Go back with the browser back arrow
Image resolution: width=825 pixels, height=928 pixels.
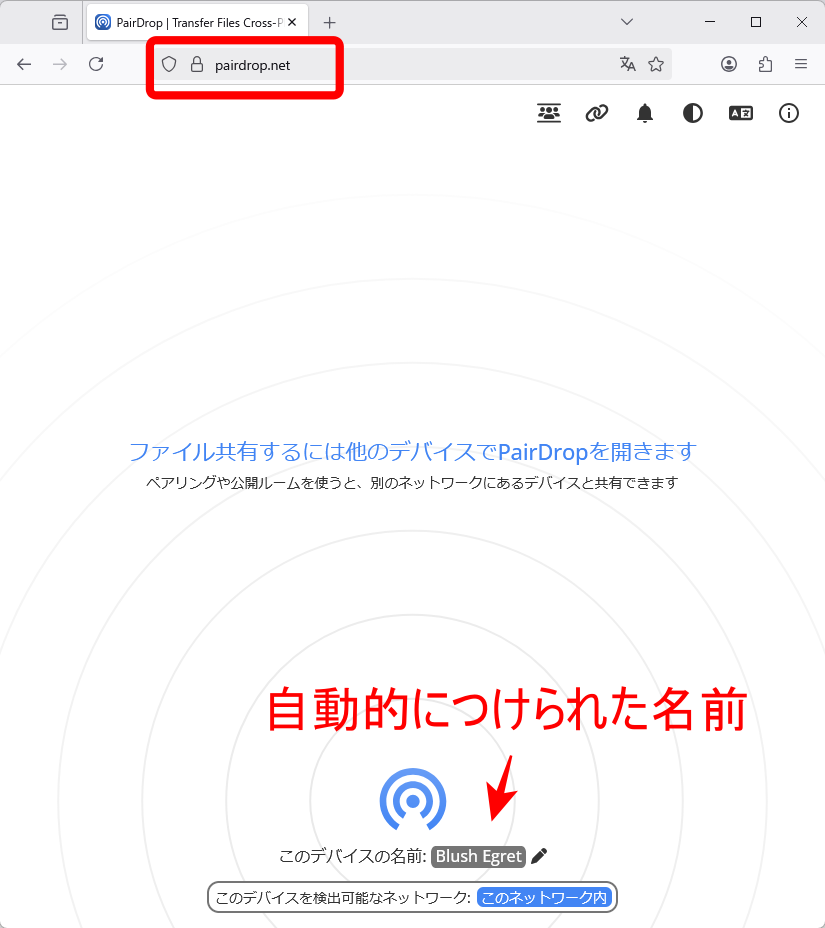point(24,64)
